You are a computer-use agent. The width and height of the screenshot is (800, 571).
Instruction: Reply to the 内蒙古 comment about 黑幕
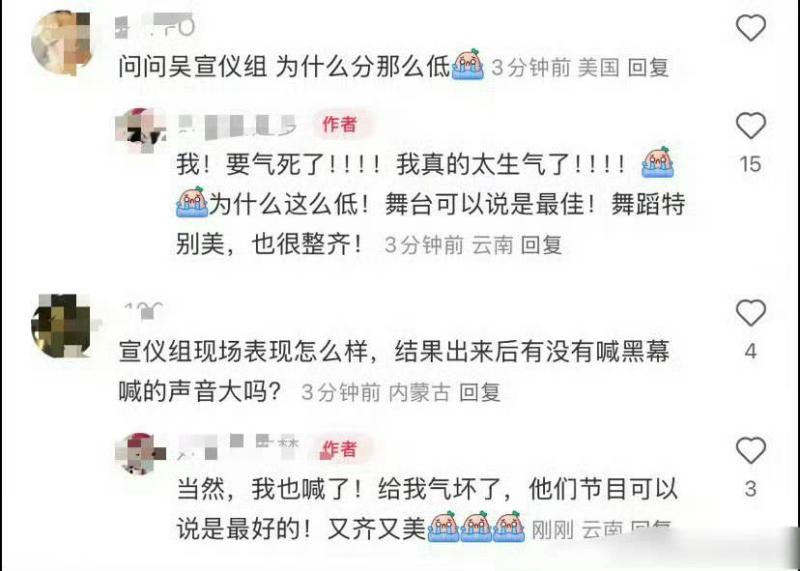[480, 392]
